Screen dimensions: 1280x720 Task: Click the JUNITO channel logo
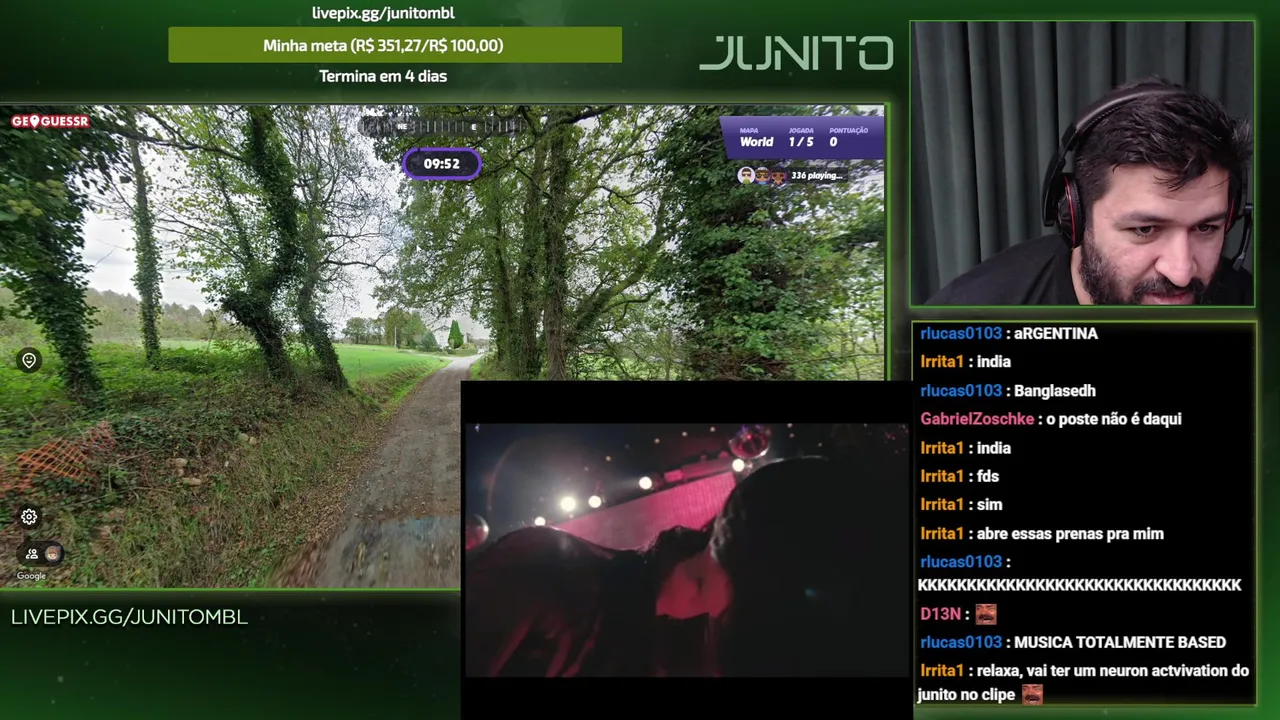click(x=796, y=53)
